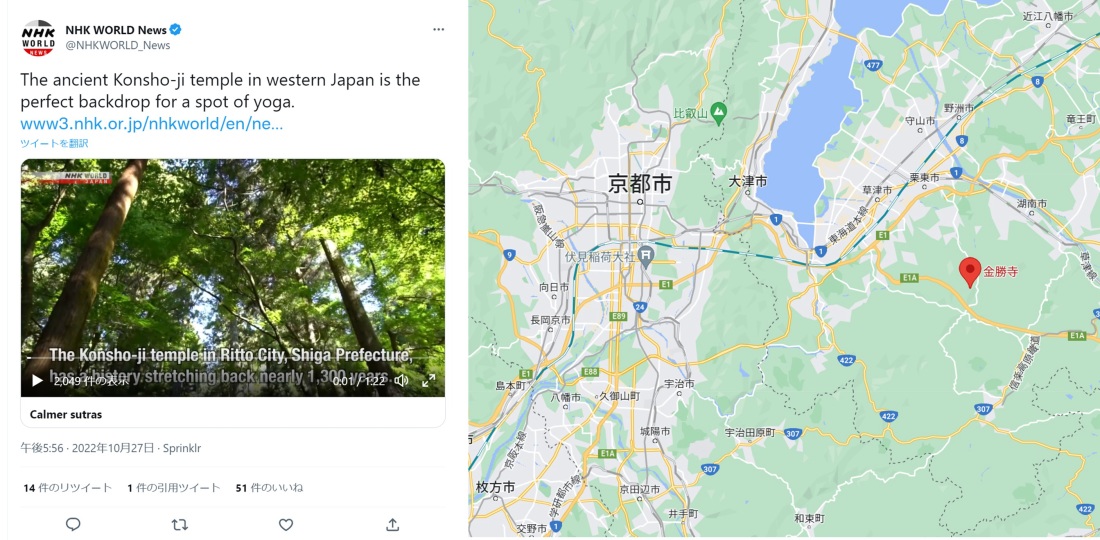Click the 京都市 city label on map
Viewport: 1100px width, 540px height.
tap(640, 184)
